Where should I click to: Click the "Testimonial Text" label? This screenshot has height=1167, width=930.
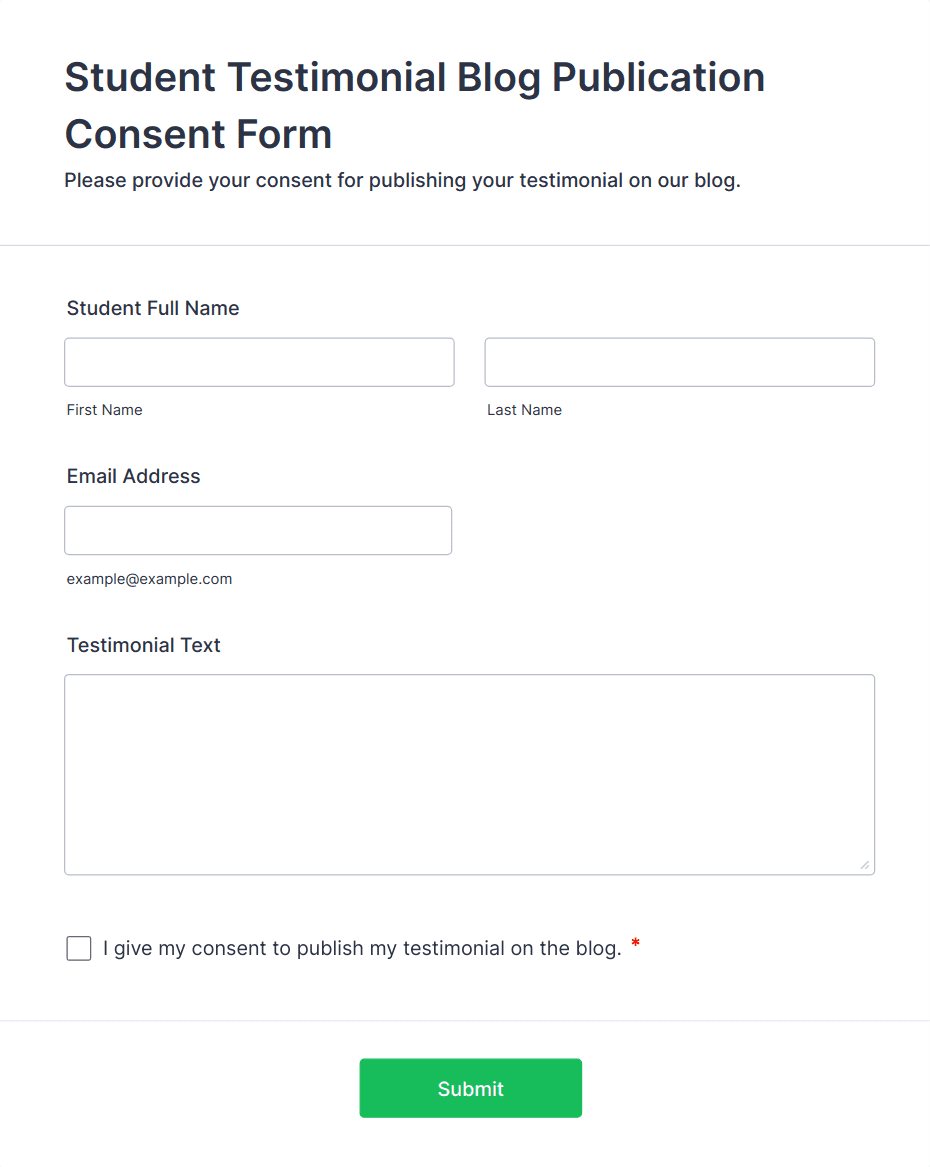point(144,645)
